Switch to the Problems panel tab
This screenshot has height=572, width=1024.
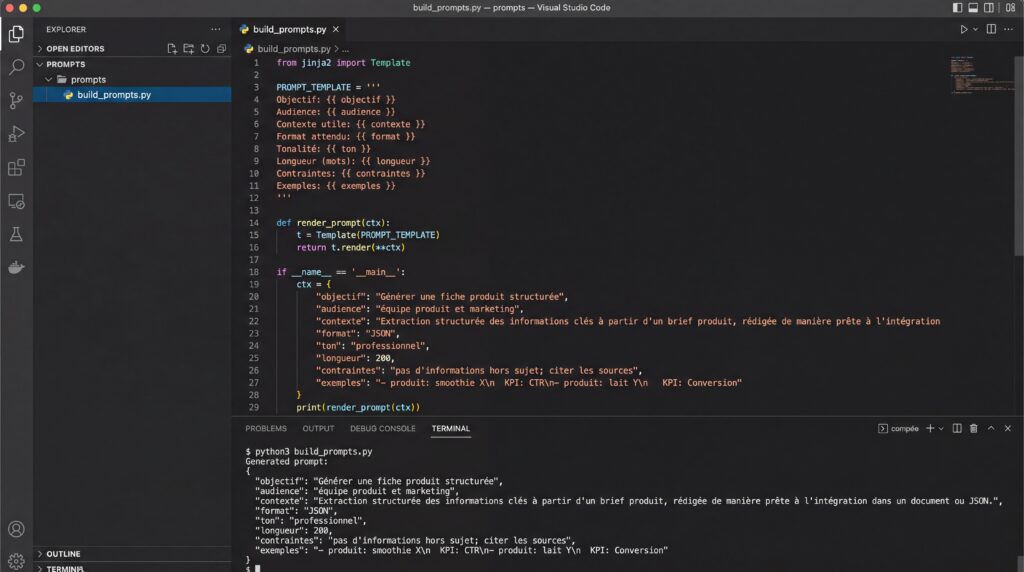pos(266,428)
